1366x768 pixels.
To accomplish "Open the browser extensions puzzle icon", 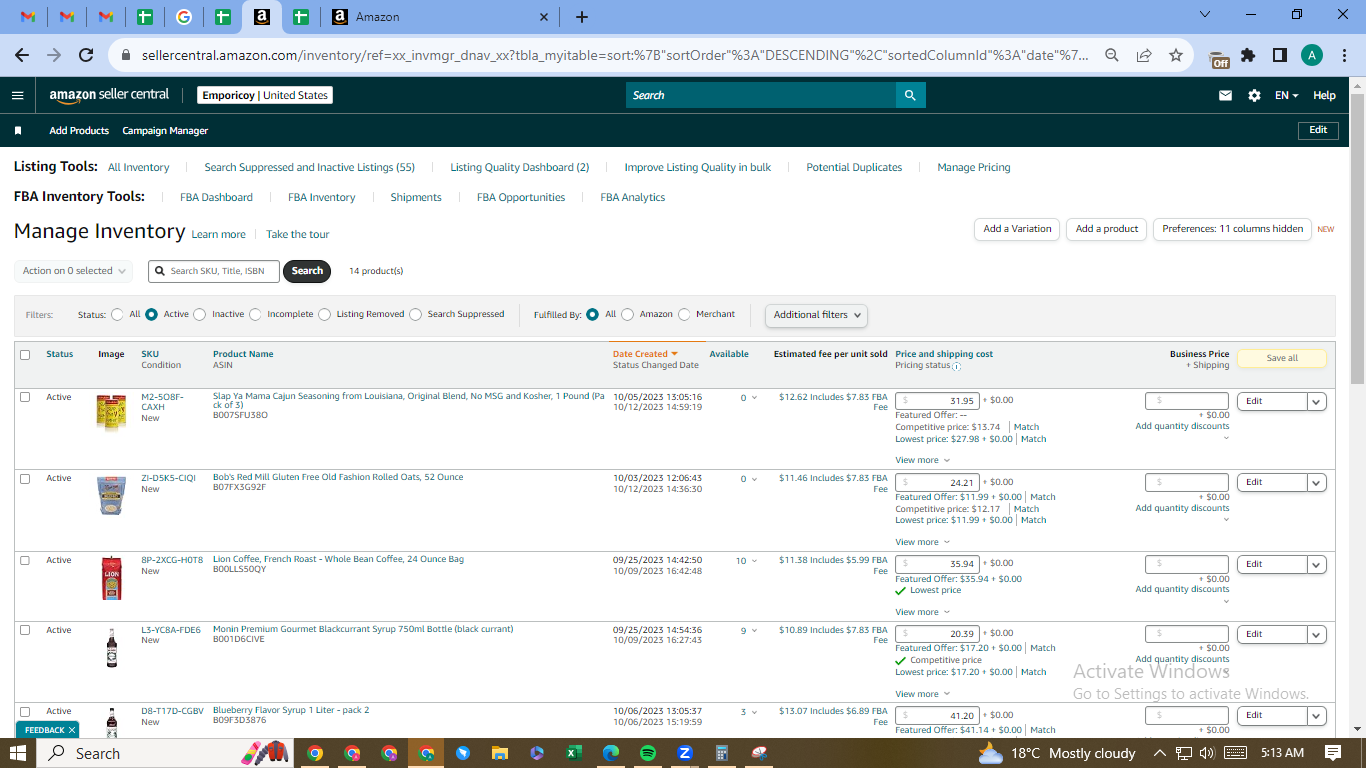I will click(1248, 55).
